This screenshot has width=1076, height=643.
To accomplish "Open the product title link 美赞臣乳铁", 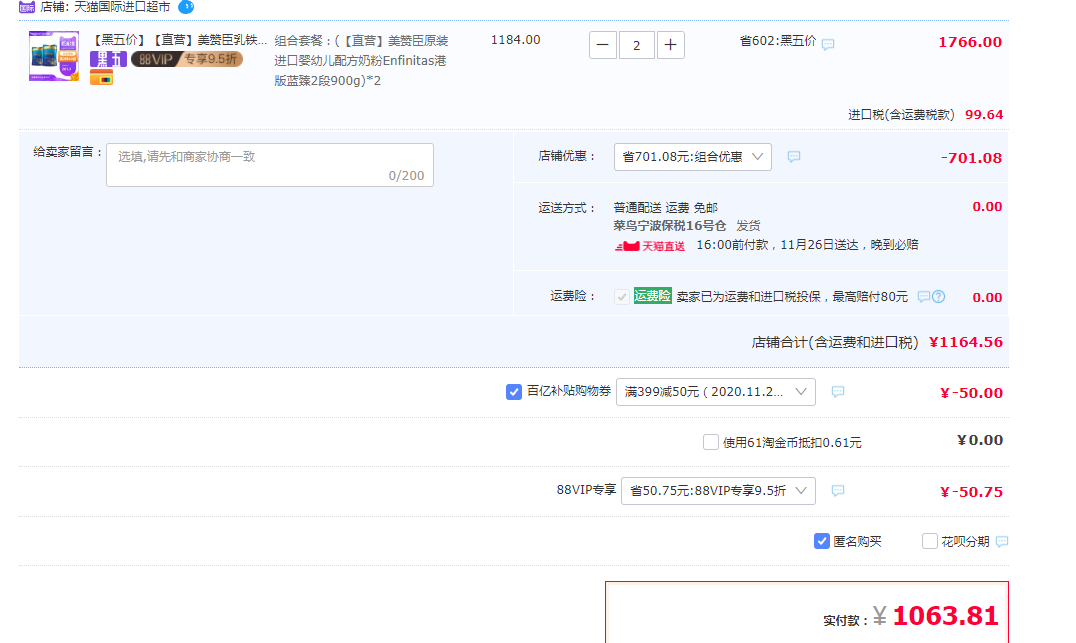I will (179, 40).
